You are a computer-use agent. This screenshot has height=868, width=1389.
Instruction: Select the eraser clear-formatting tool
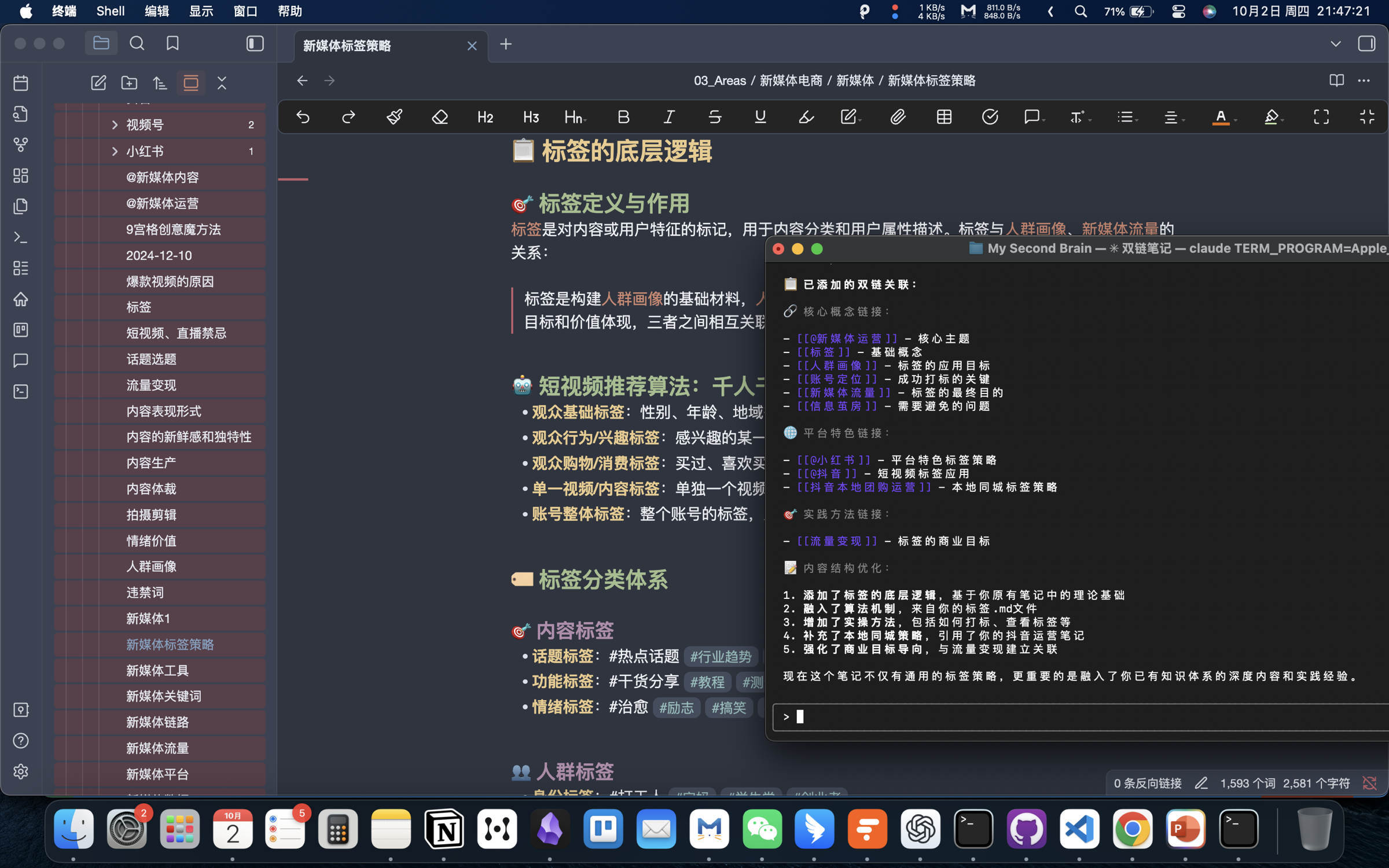click(x=440, y=117)
